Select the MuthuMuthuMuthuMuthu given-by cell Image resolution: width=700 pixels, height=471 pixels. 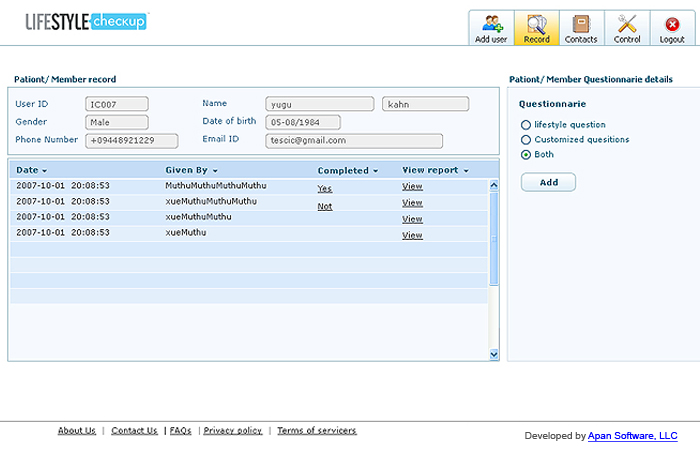pyautogui.click(x=216, y=185)
